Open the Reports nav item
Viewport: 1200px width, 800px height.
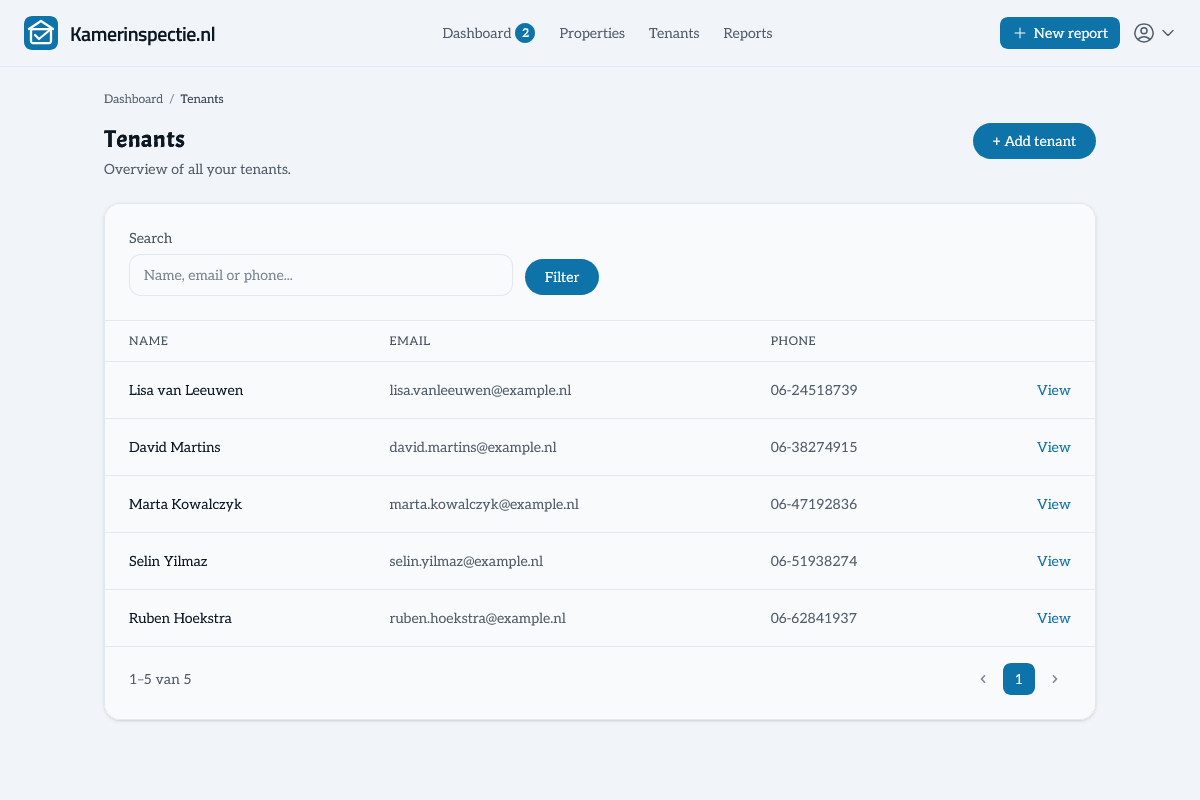[x=748, y=33]
